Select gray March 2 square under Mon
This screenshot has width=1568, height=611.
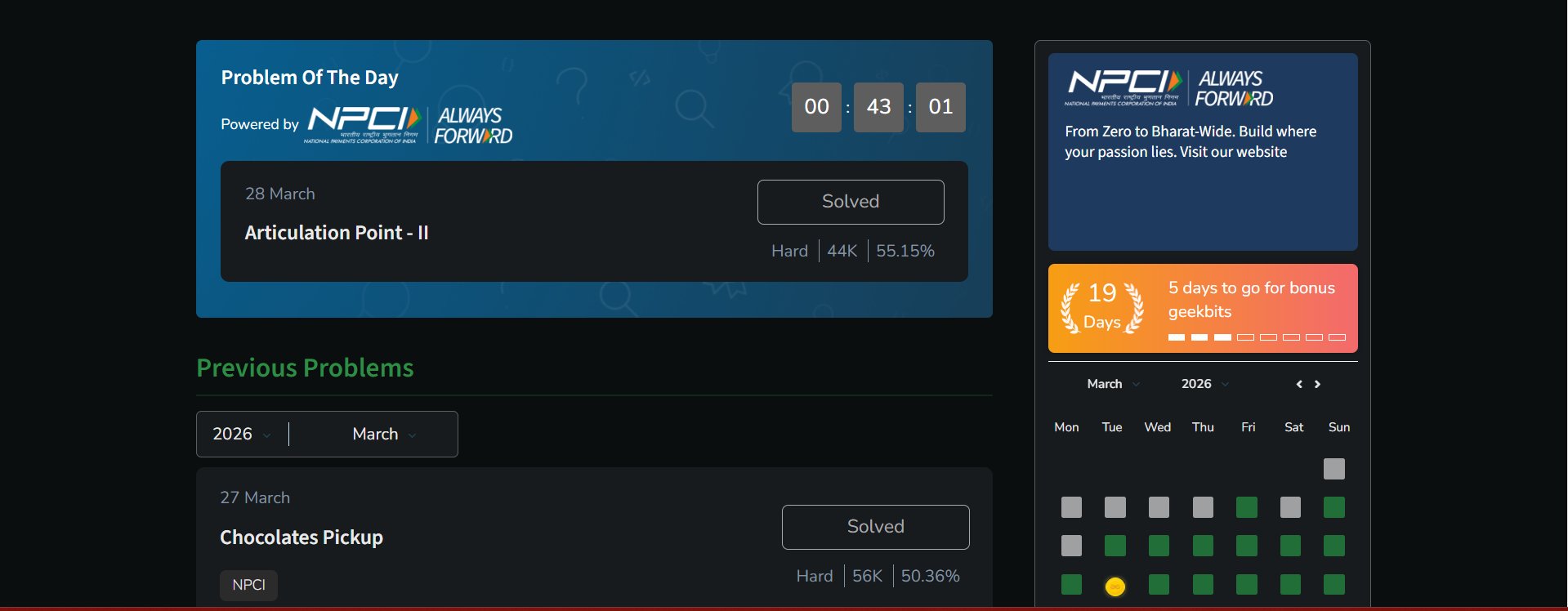[1071, 507]
